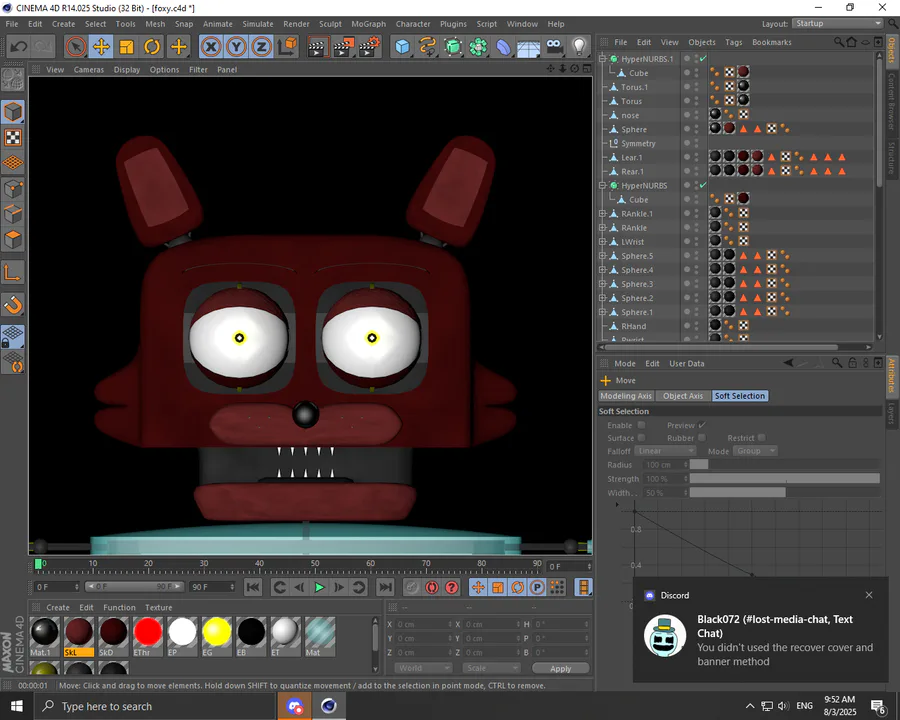The height and width of the screenshot is (720, 900).
Task: Open the Falloff Linear dropdown
Action: tap(665, 451)
